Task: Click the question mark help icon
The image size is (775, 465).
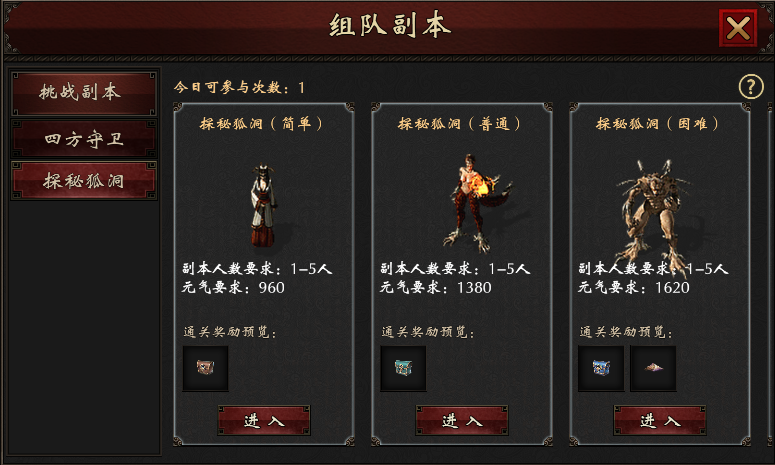Action: click(751, 87)
